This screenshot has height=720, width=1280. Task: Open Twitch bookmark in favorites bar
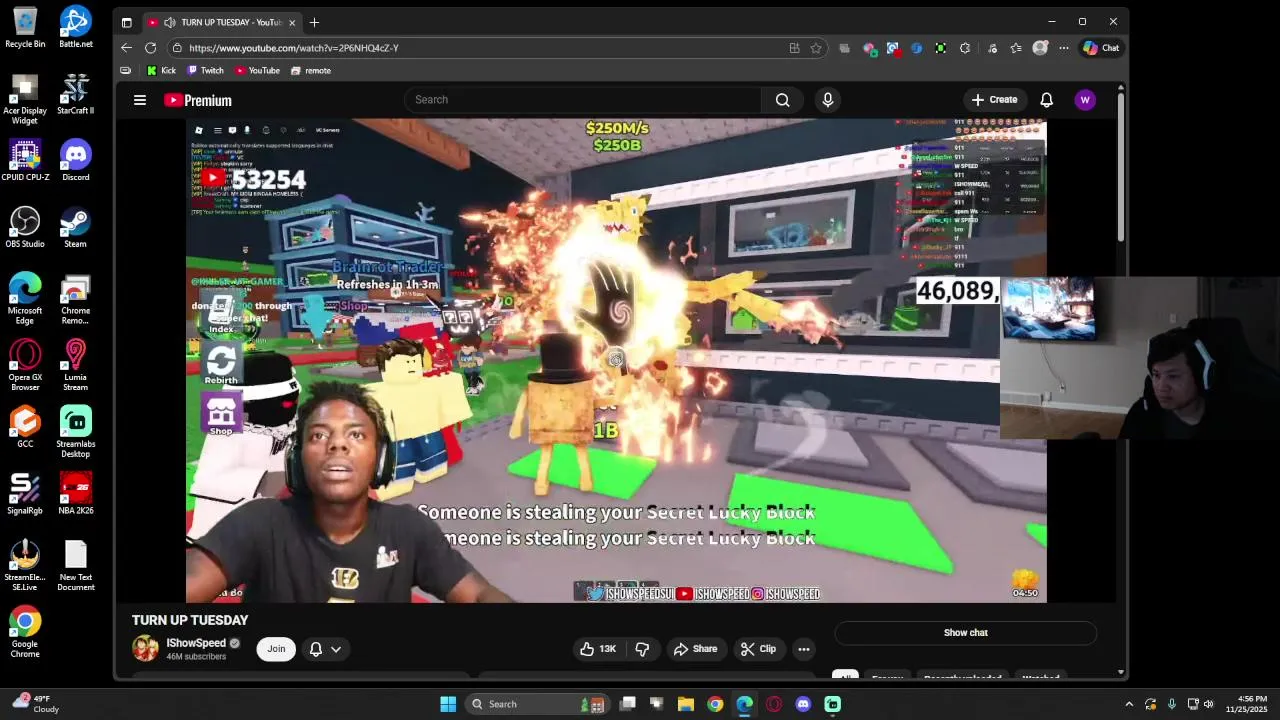pos(205,71)
